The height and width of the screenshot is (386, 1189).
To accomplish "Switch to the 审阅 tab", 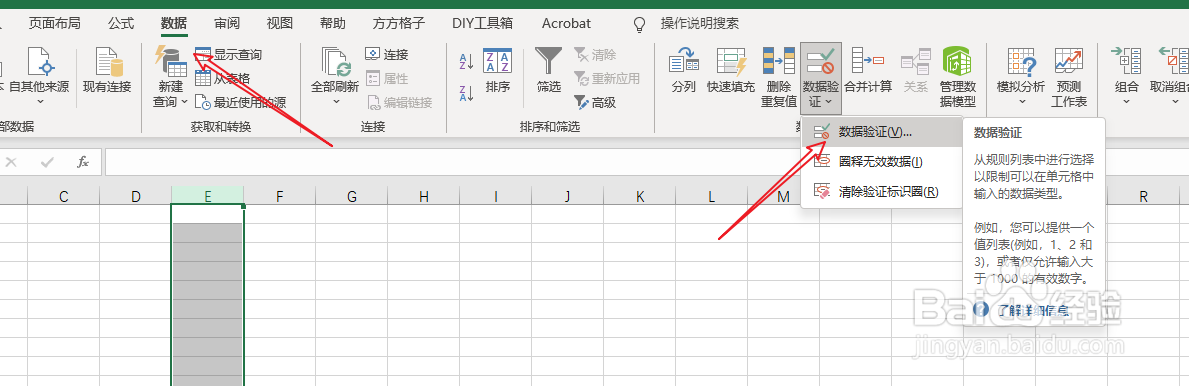I will (x=227, y=24).
